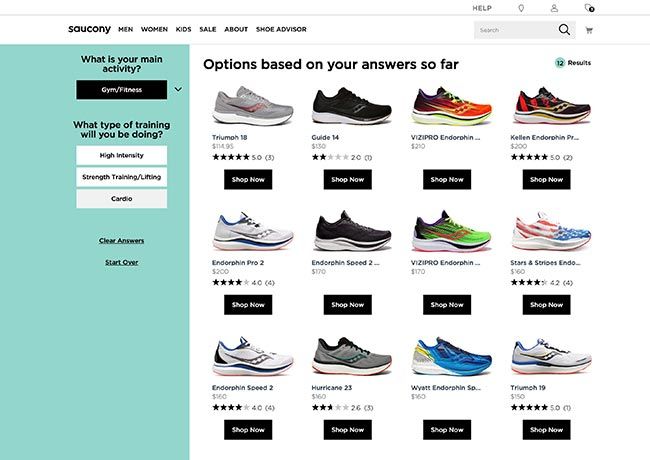The image size is (650, 460).
Task: Open the Endorphin Pro 2 shoe image
Action: point(252,231)
